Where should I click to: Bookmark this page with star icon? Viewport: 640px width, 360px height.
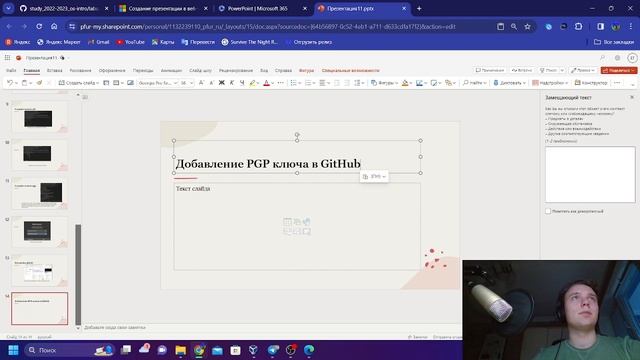(527, 27)
